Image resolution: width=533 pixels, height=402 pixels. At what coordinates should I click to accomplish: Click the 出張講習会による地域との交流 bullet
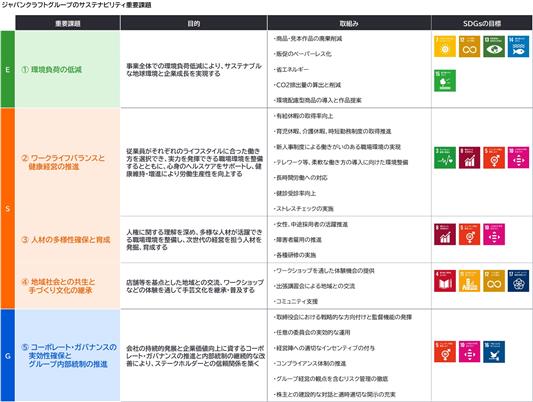coord(314,286)
